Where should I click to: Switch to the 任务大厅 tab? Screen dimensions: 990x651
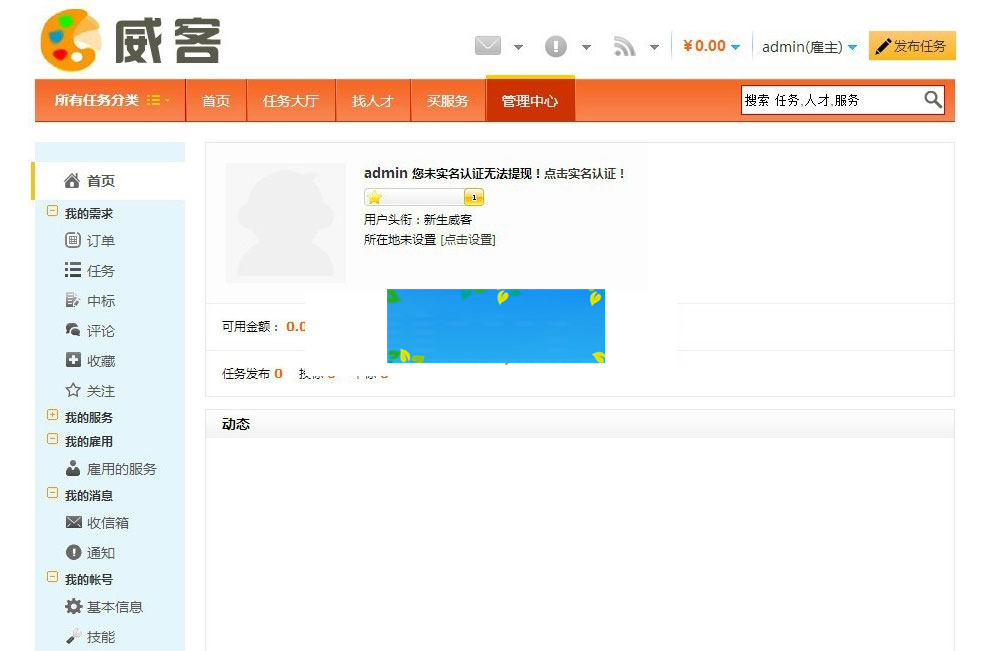click(290, 100)
